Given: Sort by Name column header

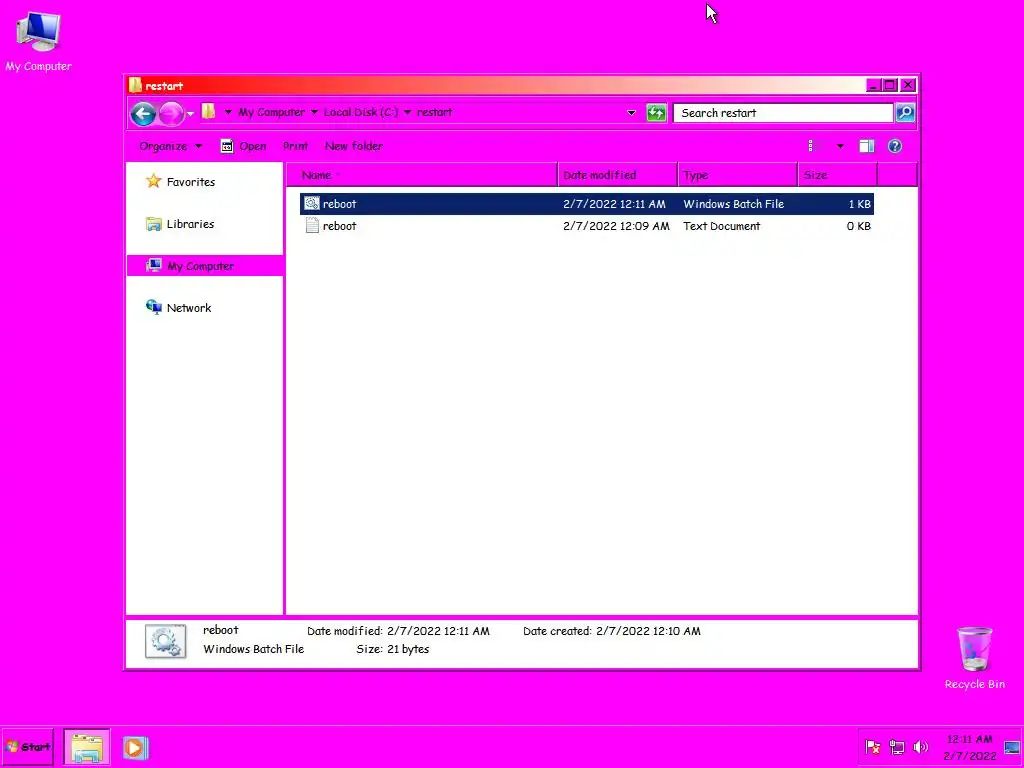Looking at the screenshot, I should click(x=422, y=175).
